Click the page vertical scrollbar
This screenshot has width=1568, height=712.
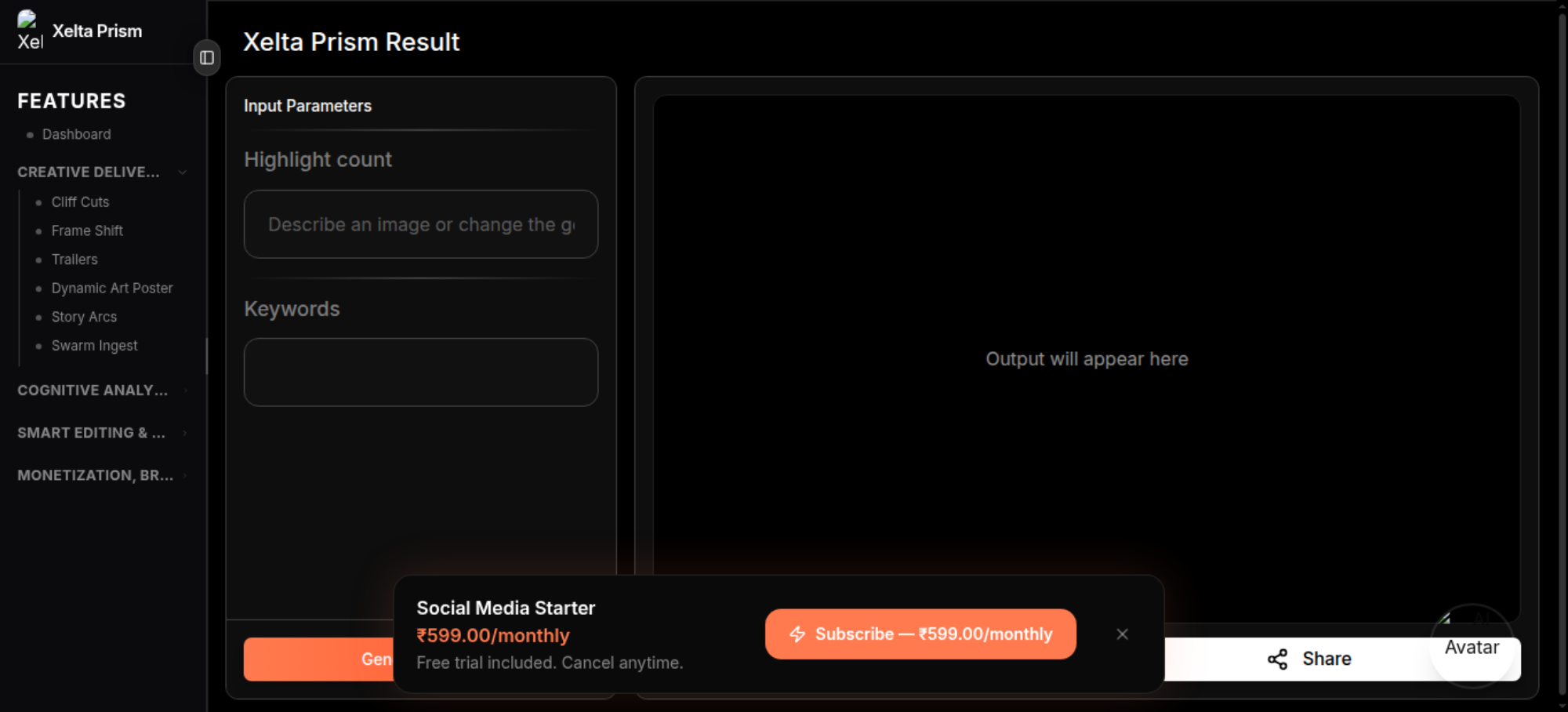(x=1562, y=356)
